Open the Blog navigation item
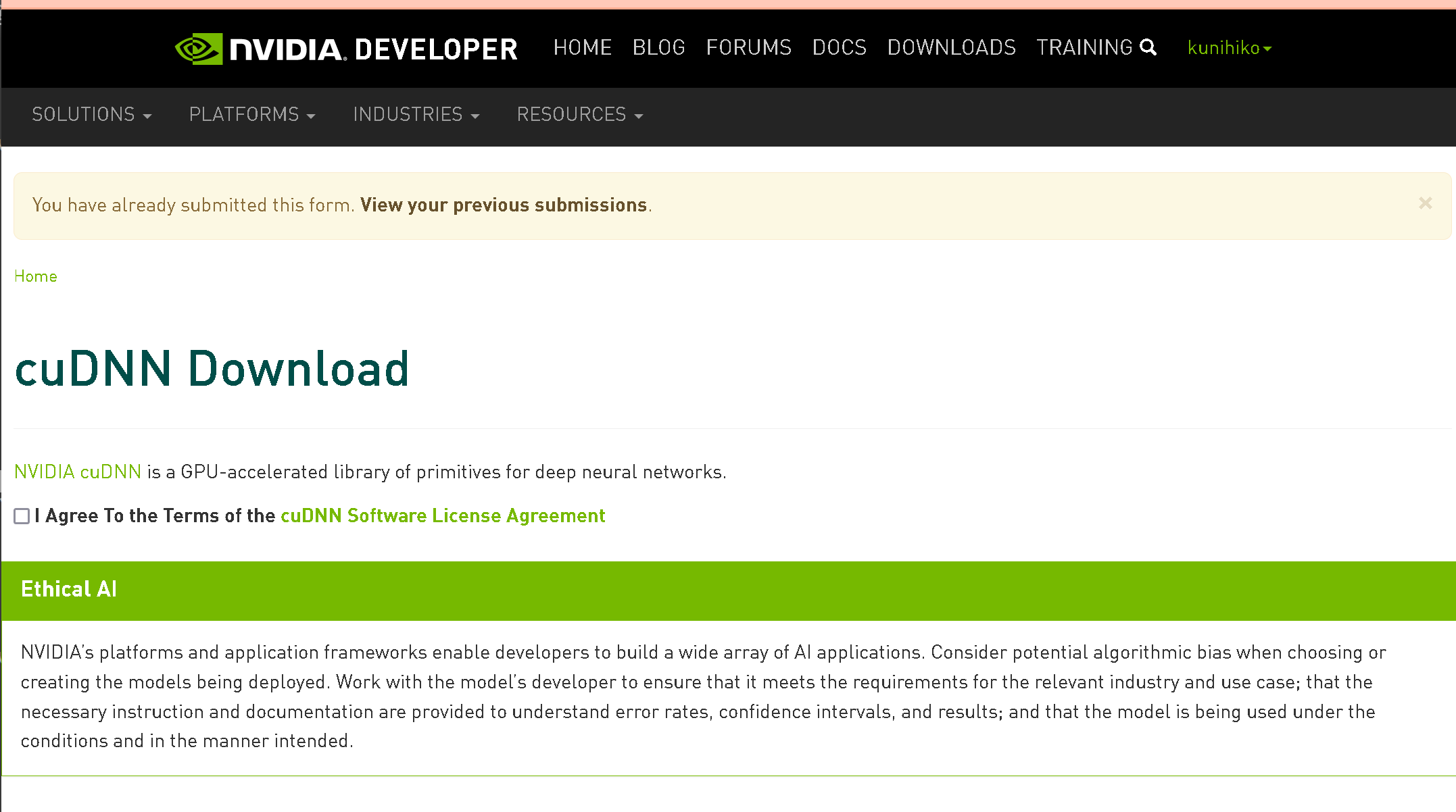 coord(659,47)
